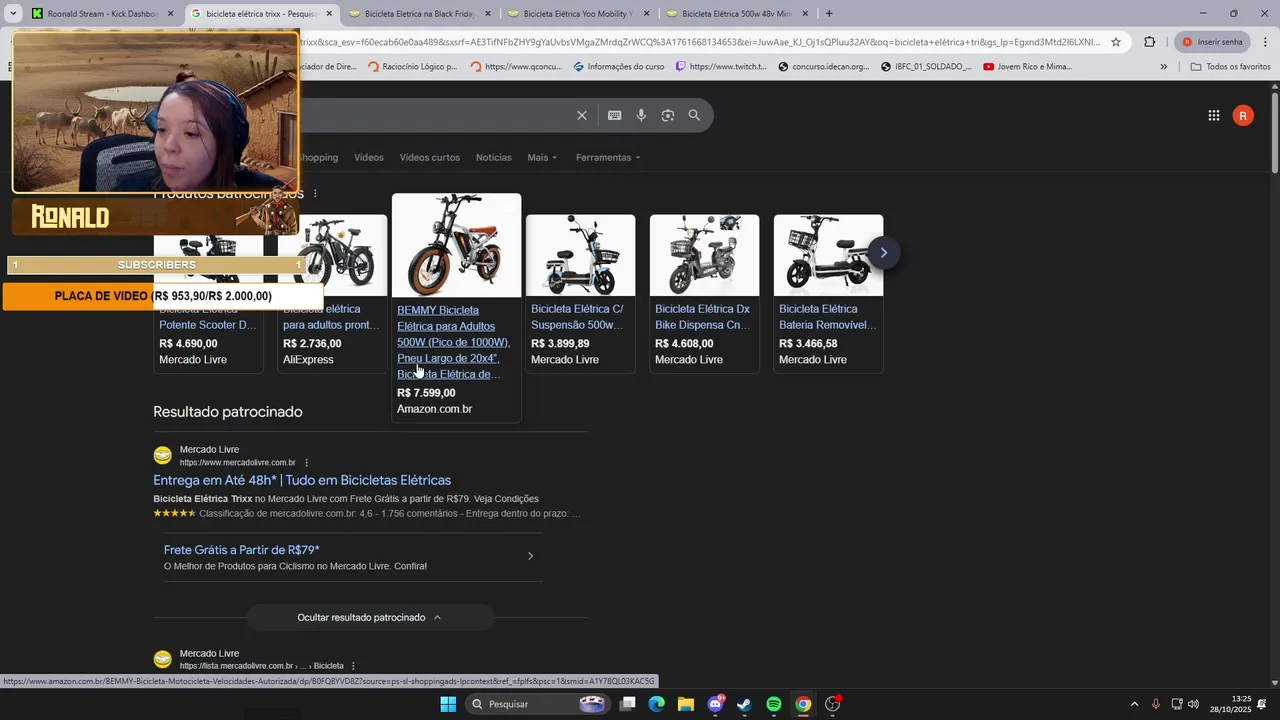
Task: Open the Jovem Rico e Mimado bookmark
Action: (x=1028, y=67)
